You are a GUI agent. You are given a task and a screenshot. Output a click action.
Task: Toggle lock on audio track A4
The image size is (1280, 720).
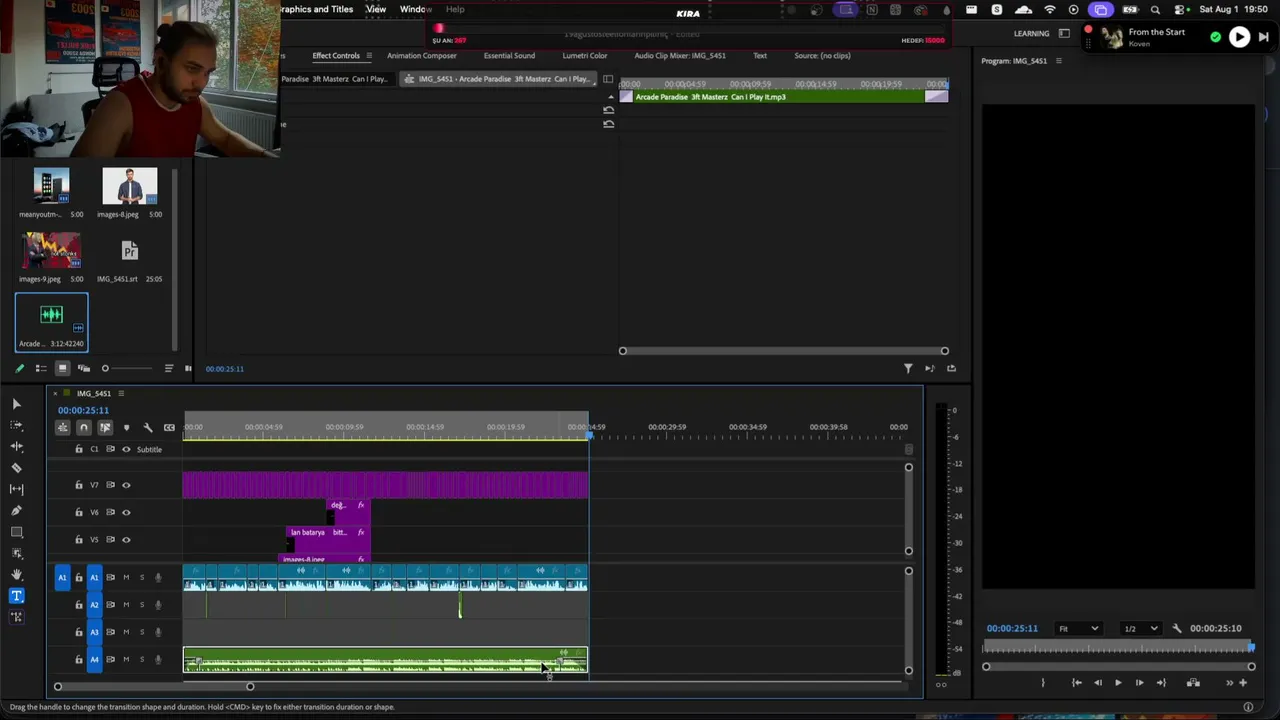coord(79,660)
